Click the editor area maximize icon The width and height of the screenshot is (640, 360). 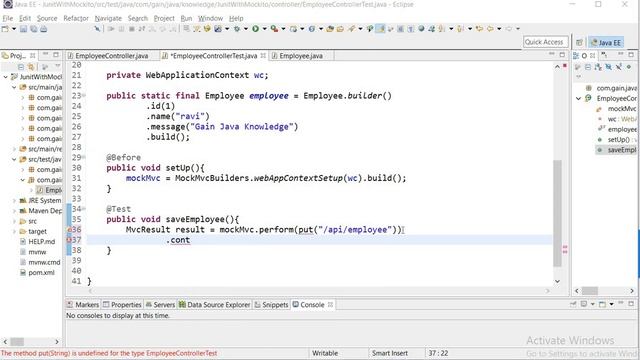coord(562,55)
